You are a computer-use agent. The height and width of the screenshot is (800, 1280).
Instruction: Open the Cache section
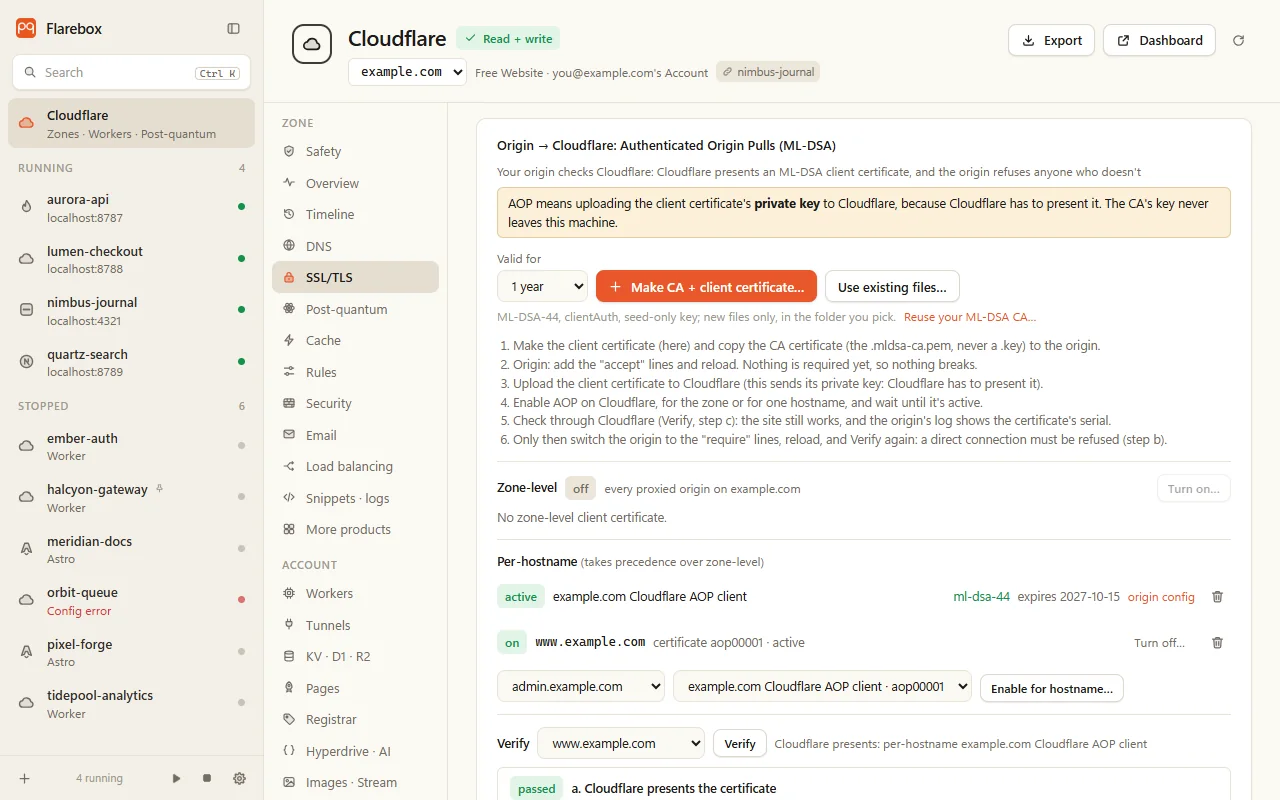[x=355, y=341]
